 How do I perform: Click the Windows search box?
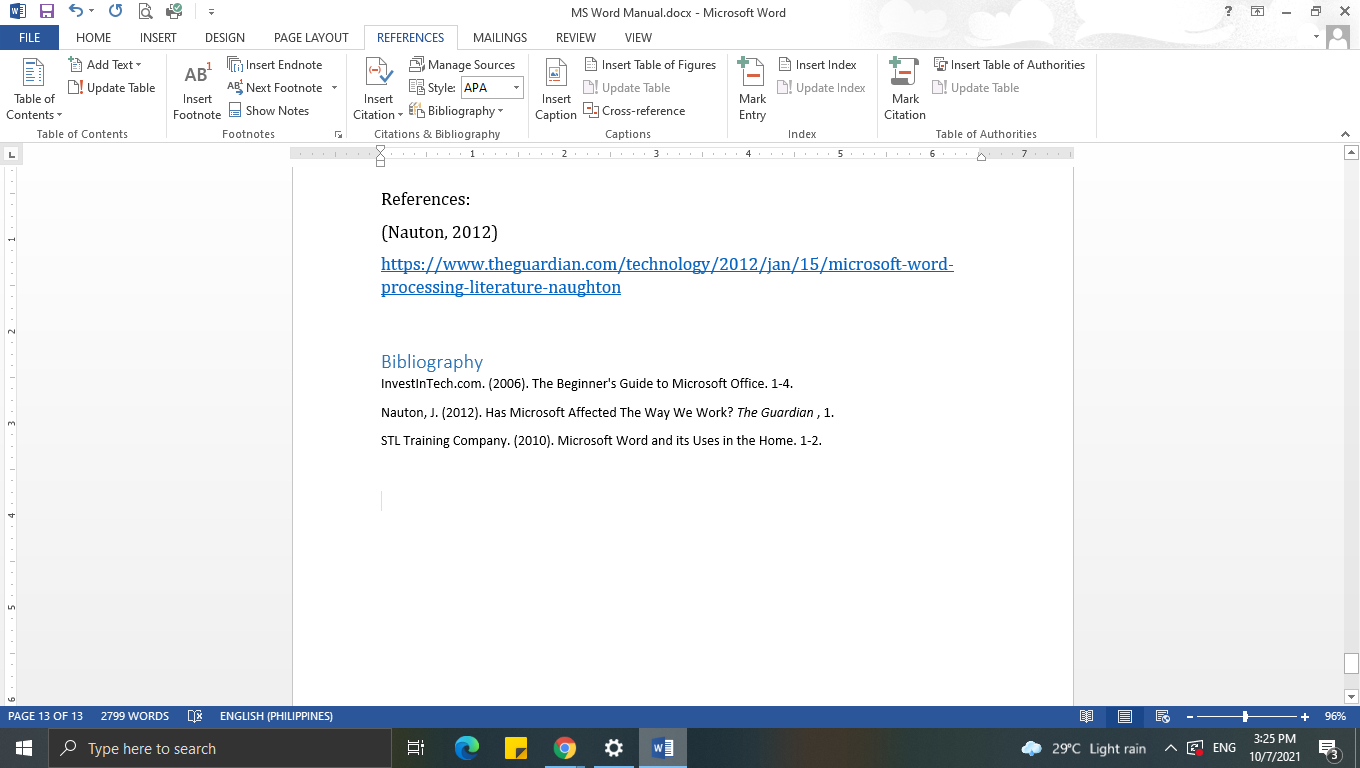click(220, 748)
